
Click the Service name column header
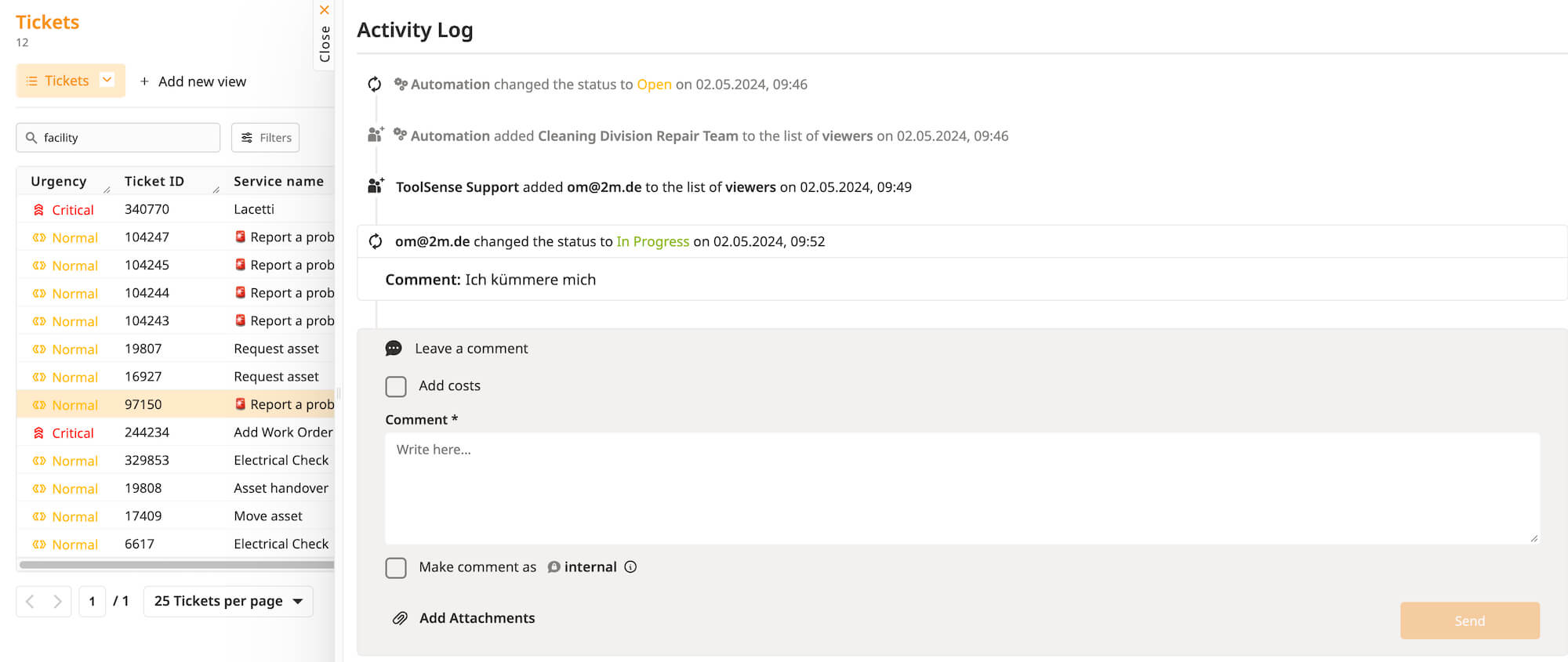pos(278,181)
